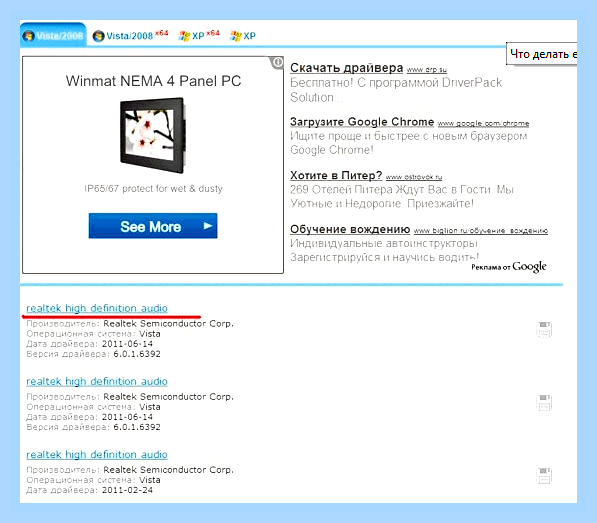597x523 pixels.
Task: Open the Обучение вождению ad link
Action: pos(350,229)
